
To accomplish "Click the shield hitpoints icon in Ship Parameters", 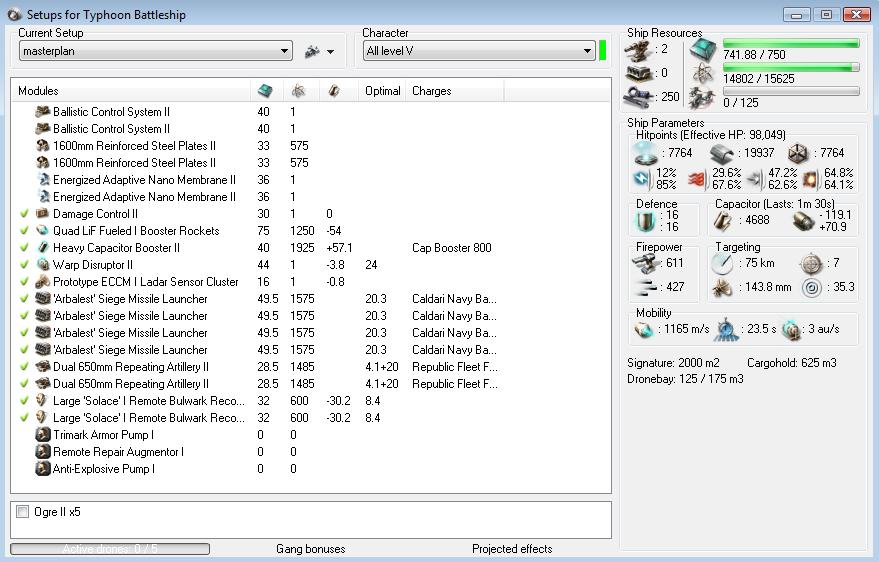I will (646, 153).
